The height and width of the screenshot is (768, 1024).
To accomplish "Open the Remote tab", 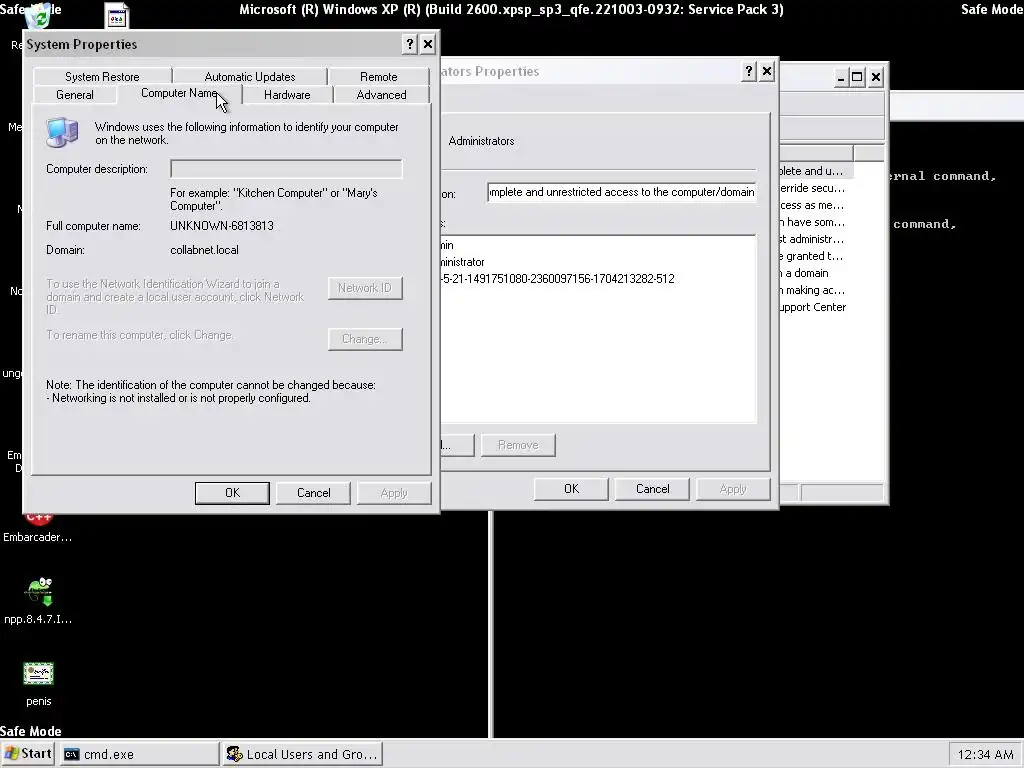I will tap(378, 76).
